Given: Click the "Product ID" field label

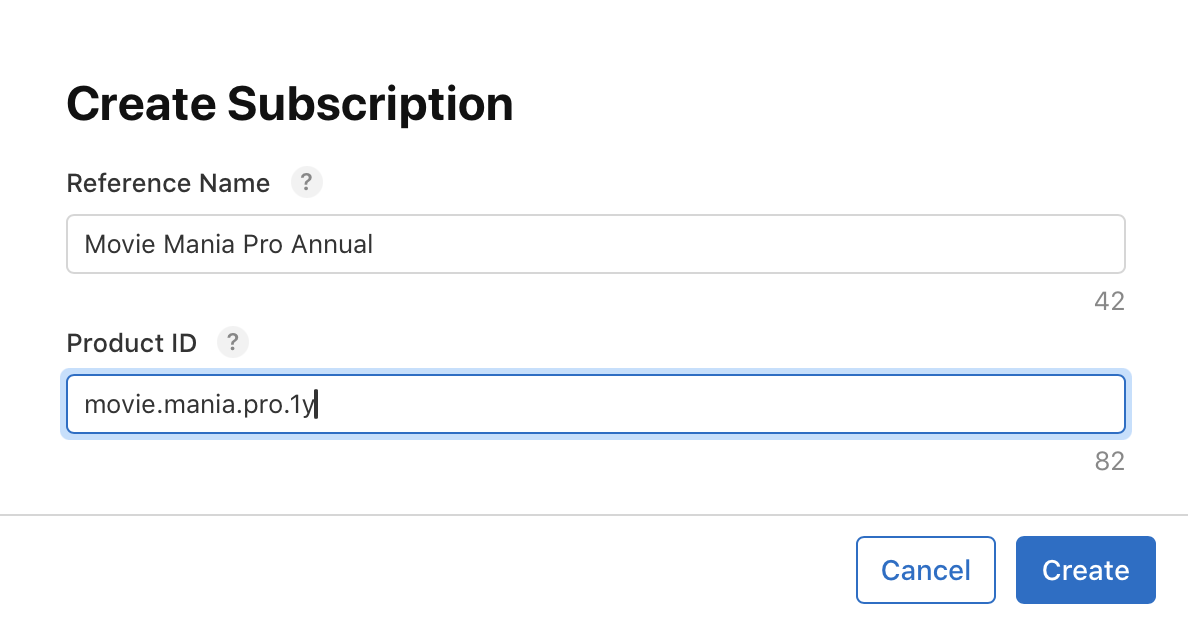Looking at the screenshot, I should (x=131, y=344).
